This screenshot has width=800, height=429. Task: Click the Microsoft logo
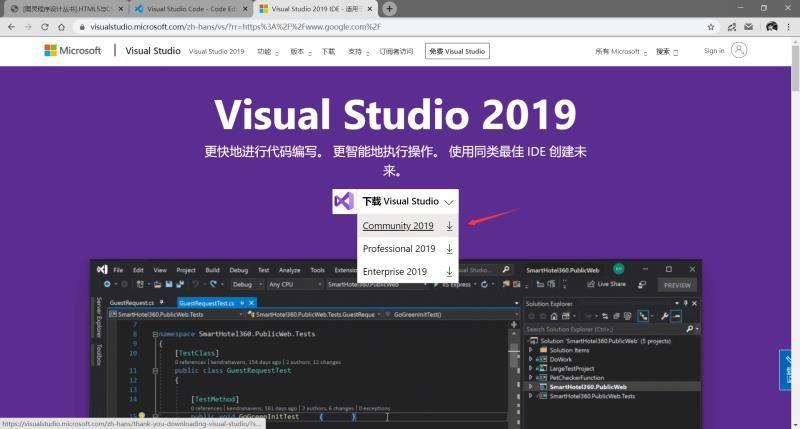[x=72, y=51]
